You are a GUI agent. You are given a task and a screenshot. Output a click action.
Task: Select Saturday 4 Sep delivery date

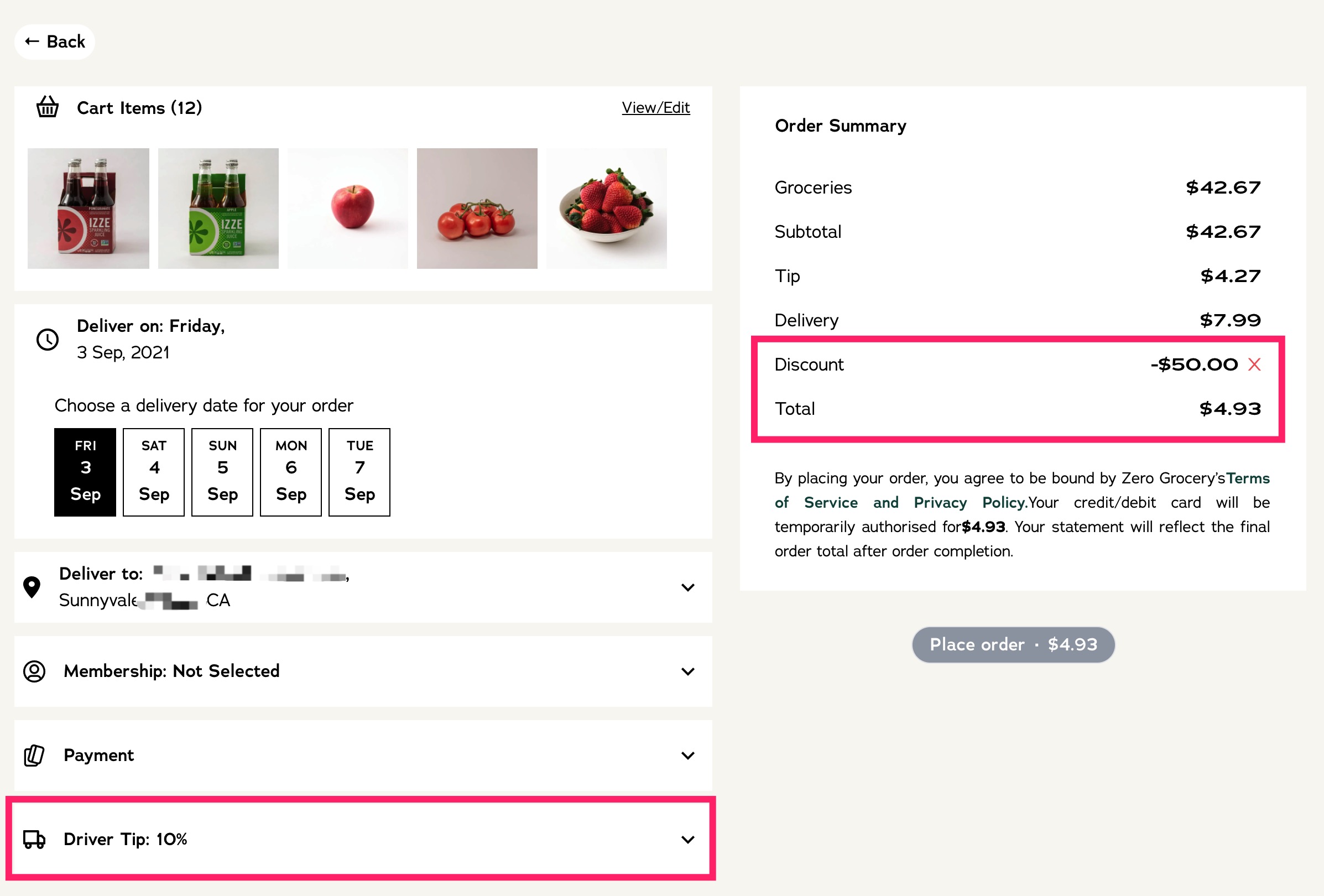(x=153, y=472)
